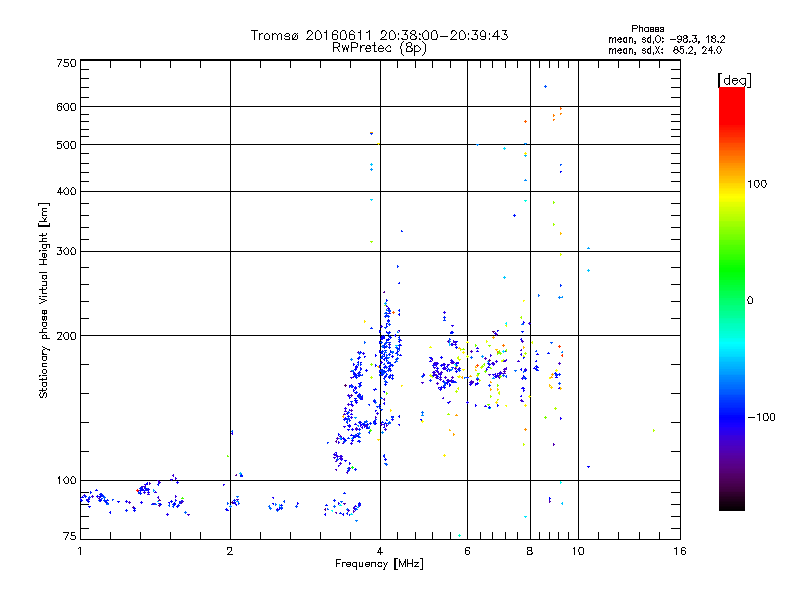Click the colorbar tick label '100'
Screen dimensions: 800x600
(757, 184)
